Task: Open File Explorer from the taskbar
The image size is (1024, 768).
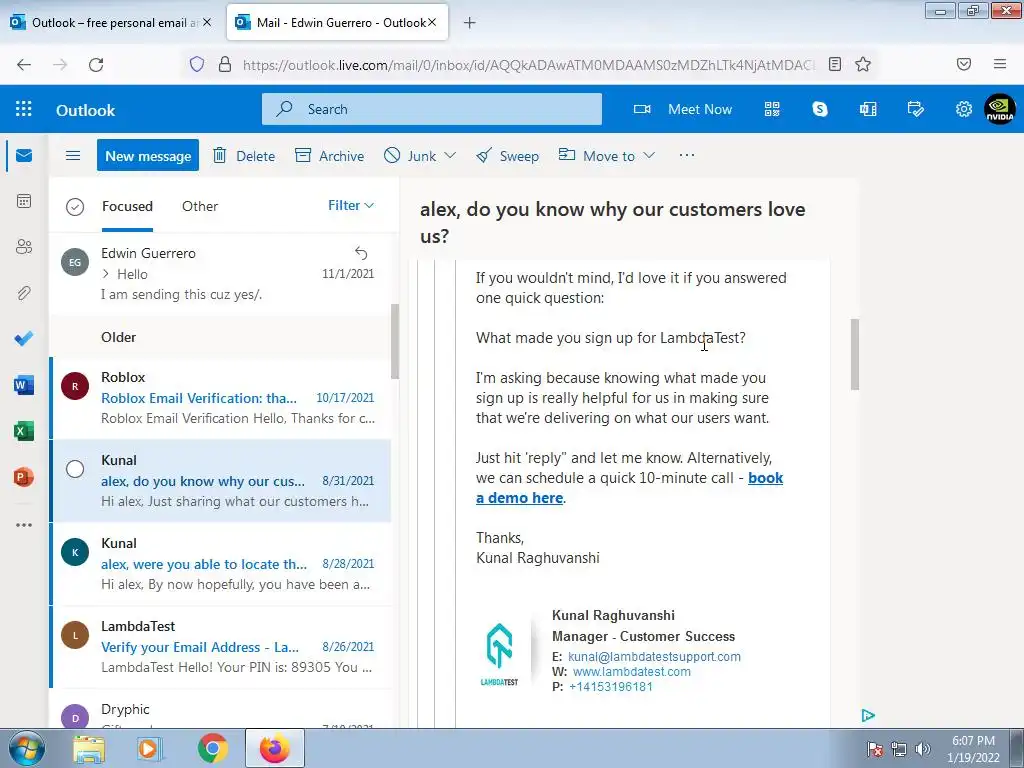Action: coord(89,749)
